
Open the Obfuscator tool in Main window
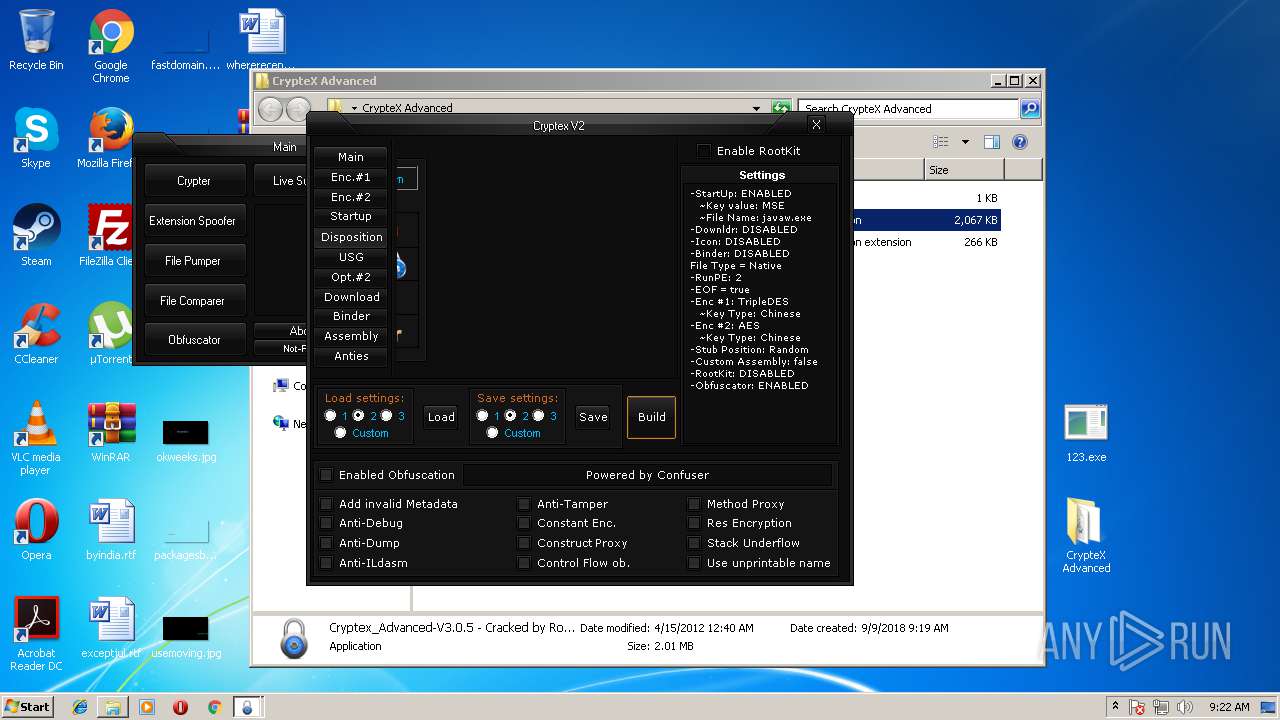[194, 340]
